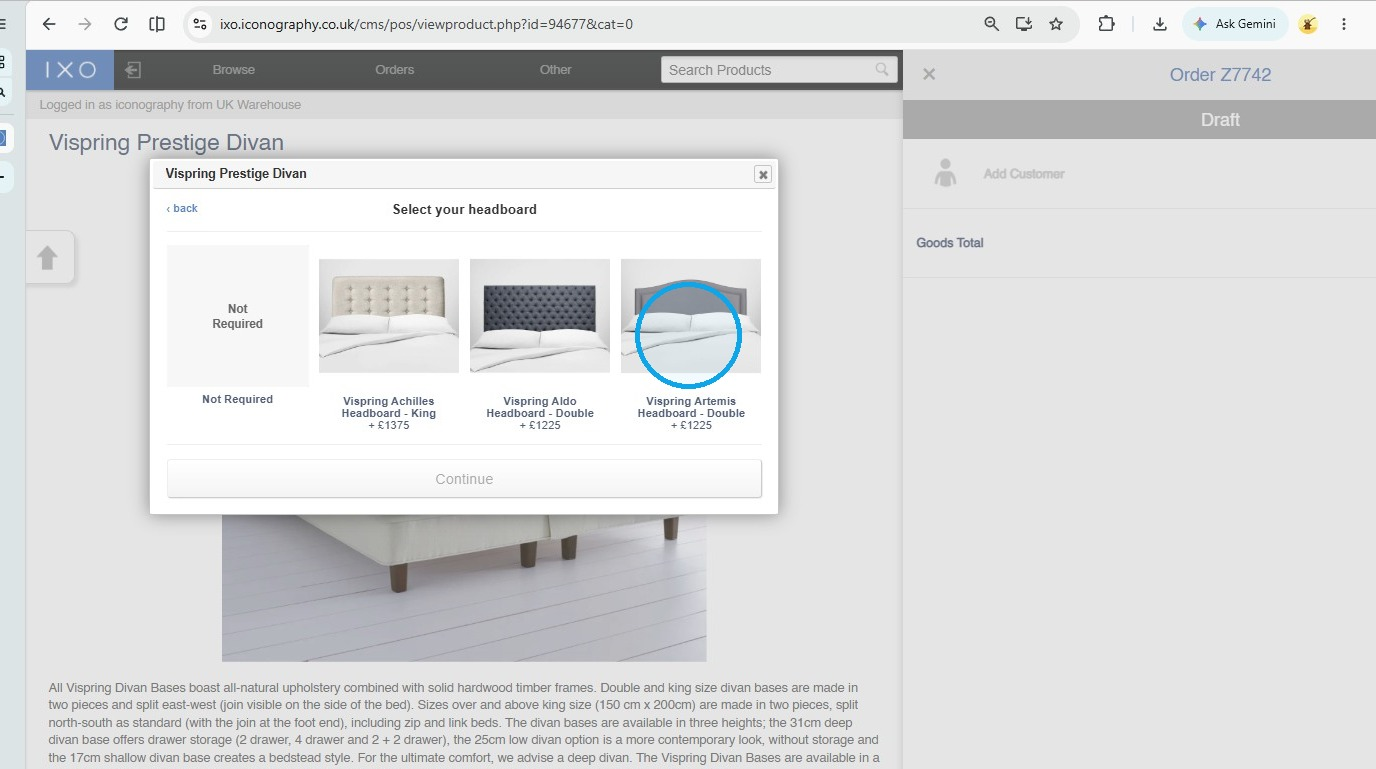Bookmark this page with the star icon
Viewport: 1376px width, 769px height.
click(x=1056, y=24)
